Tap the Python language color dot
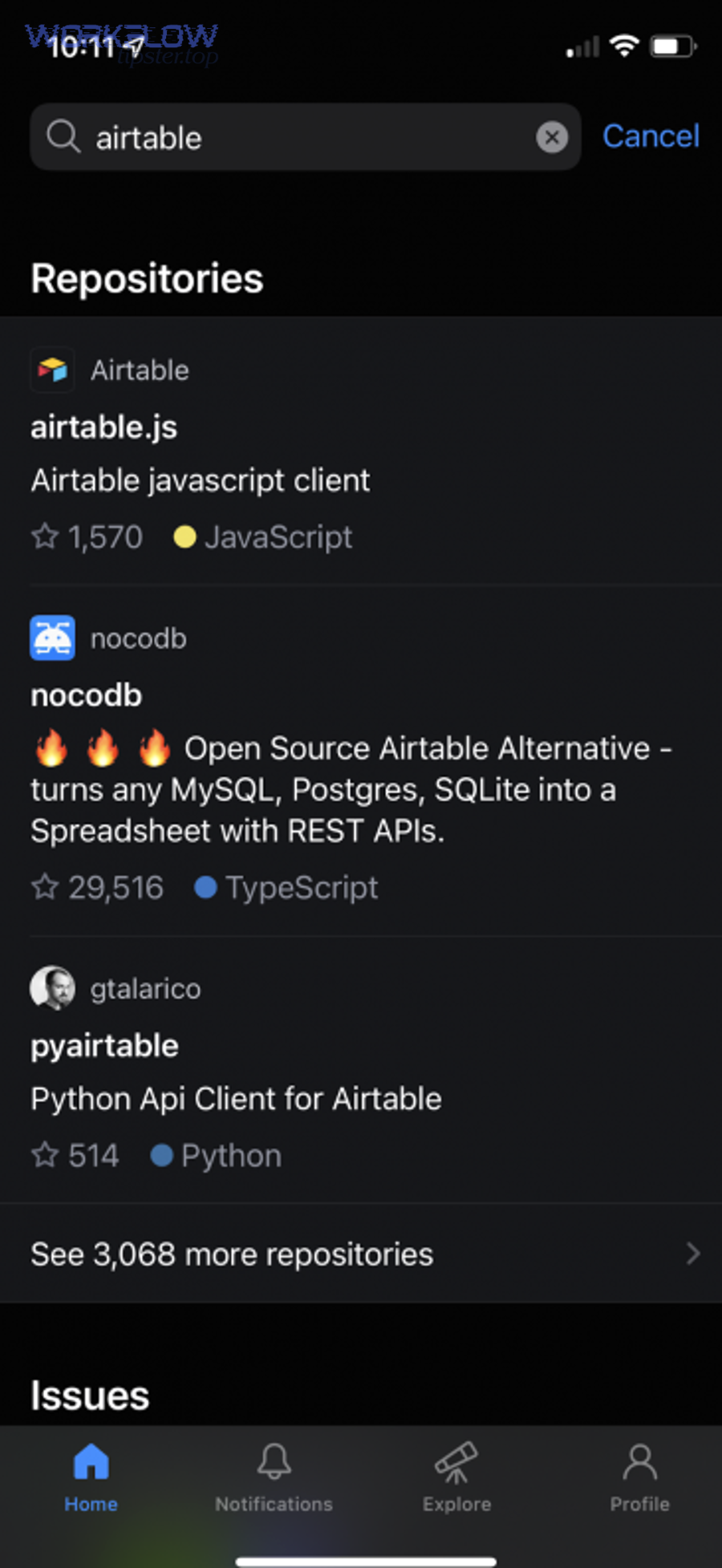This screenshot has height=1568, width=722. coord(162,1156)
